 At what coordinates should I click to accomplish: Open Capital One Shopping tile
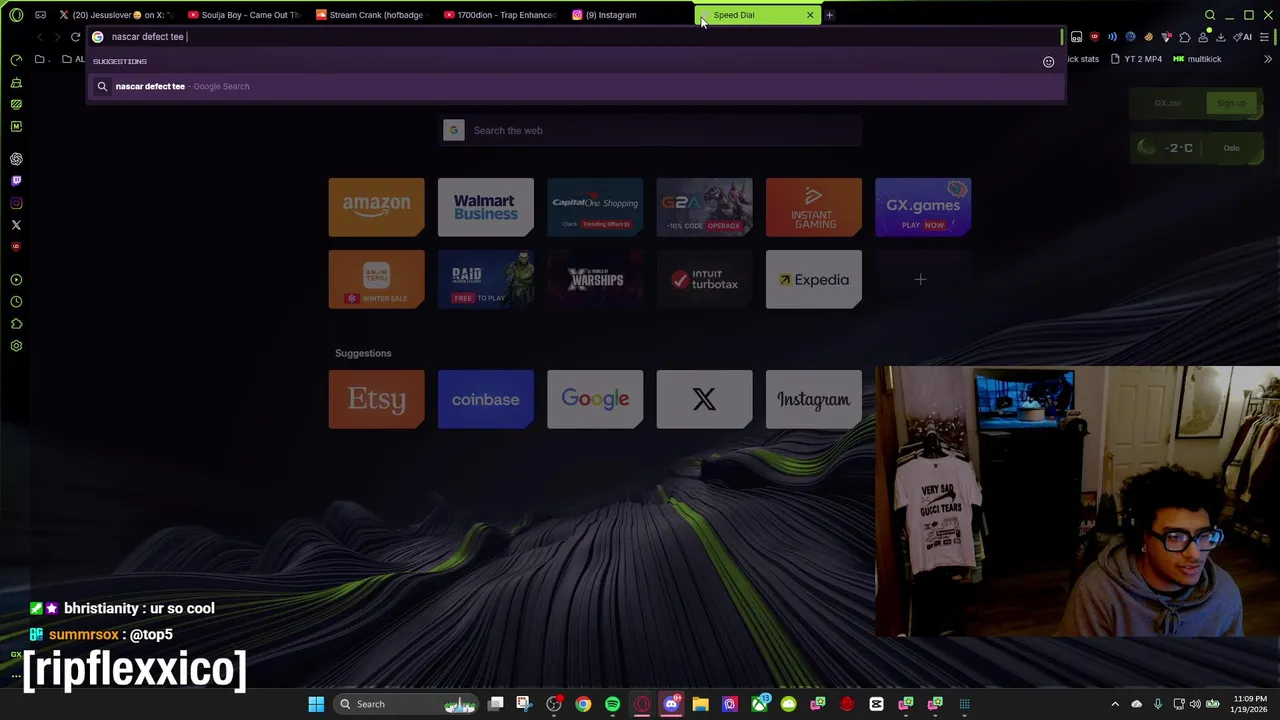coord(595,207)
